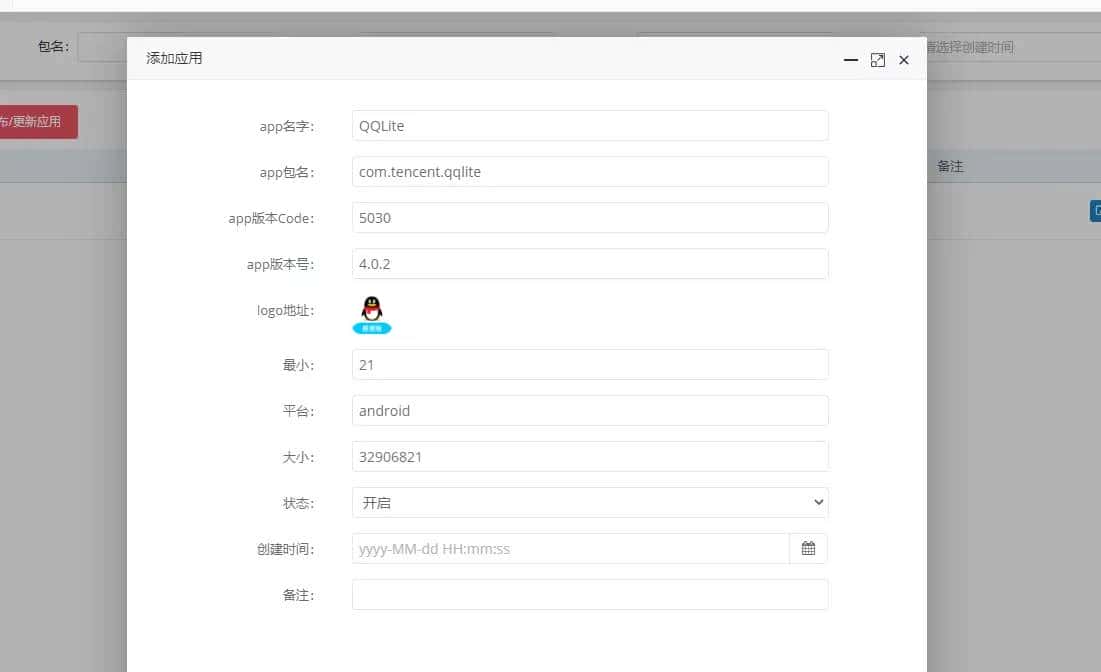This screenshot has height=672, width=1101.
Task: Maximize the 添加应用 dialog window
Action: [878, 60]
